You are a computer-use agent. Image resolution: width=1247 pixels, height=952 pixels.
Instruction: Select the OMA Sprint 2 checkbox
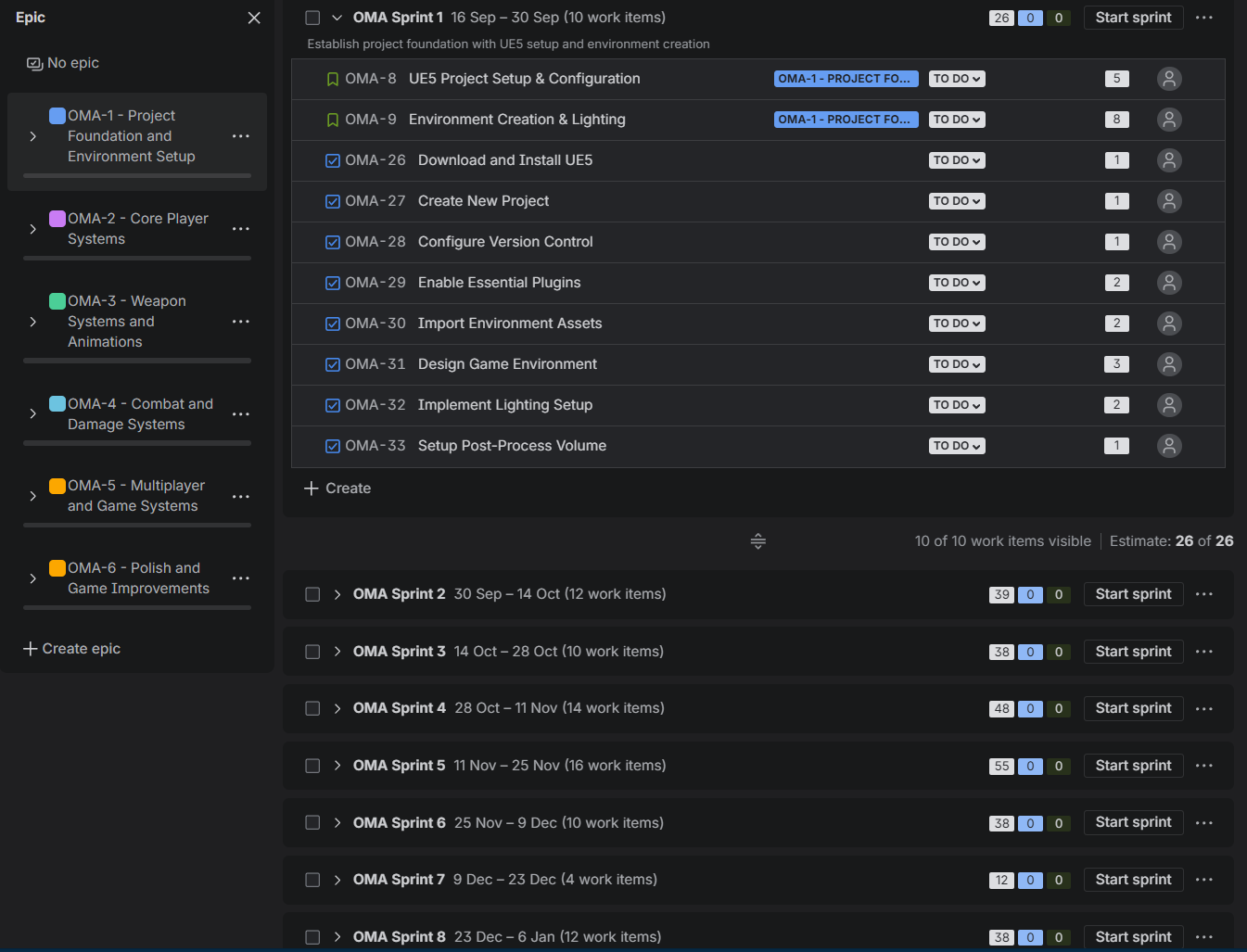(x=312, y=594)
